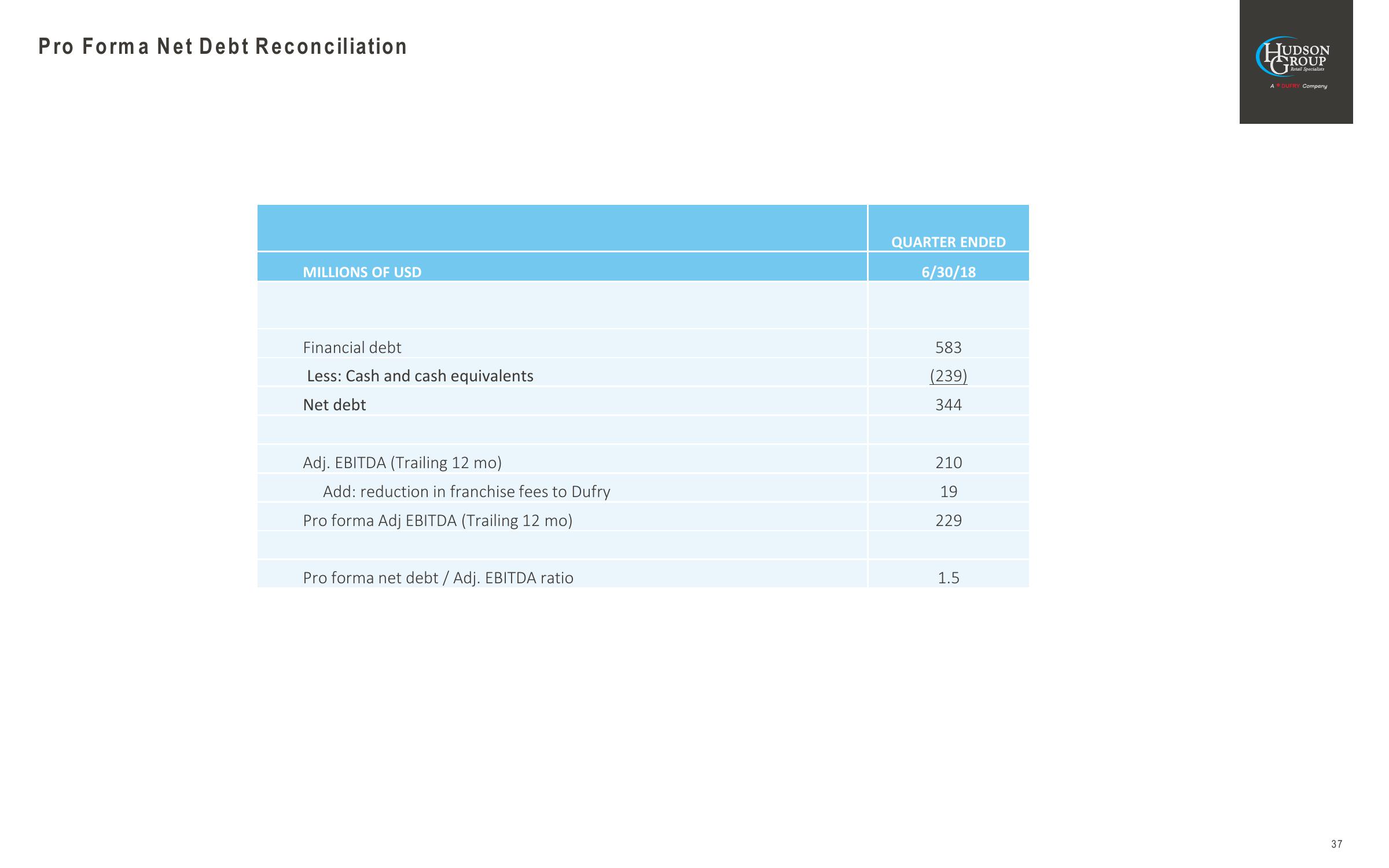Select the slide title 'Pro Forma Net Debt Reconciliation'
Screen dimensions: 1389x868
pos(223,47)
